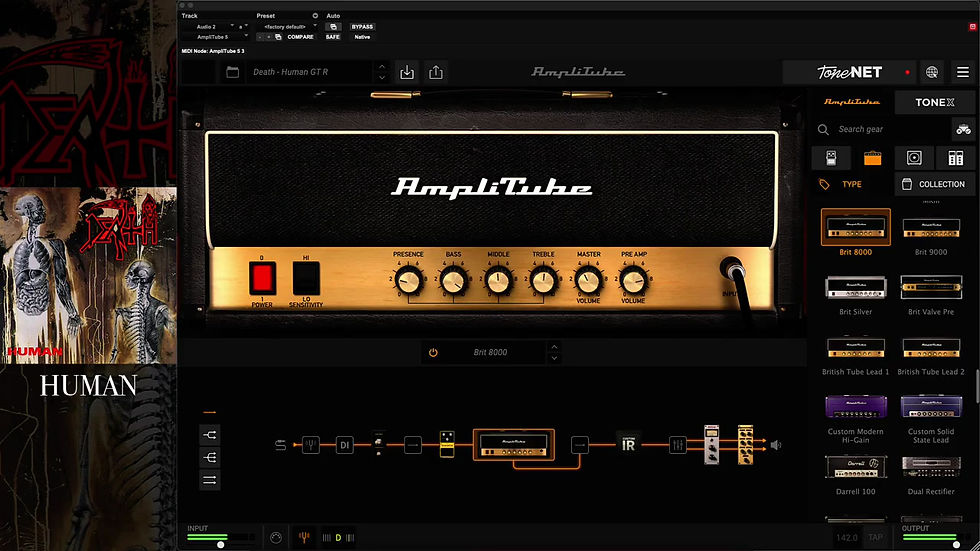Open the ToneNET panel

point(849,72)
